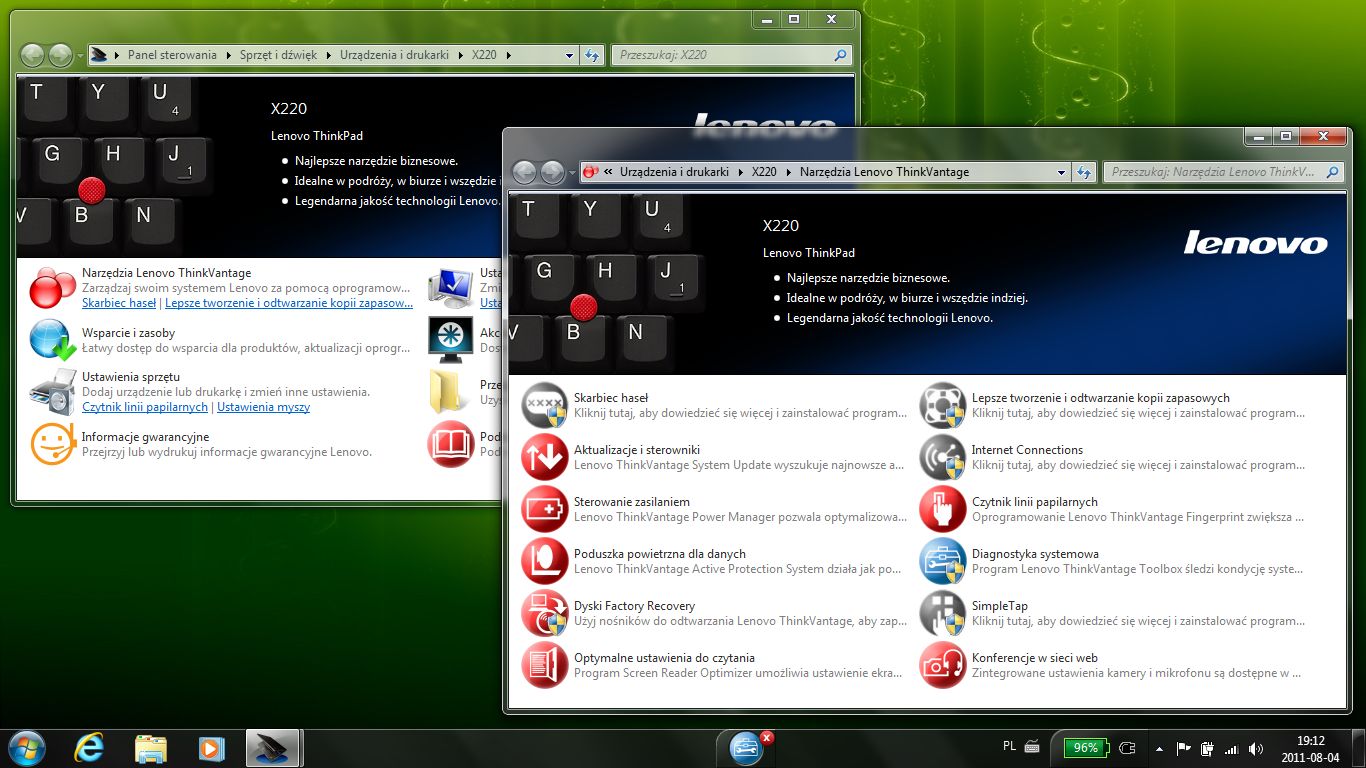Open Internet Connections icon

point(943,458)
